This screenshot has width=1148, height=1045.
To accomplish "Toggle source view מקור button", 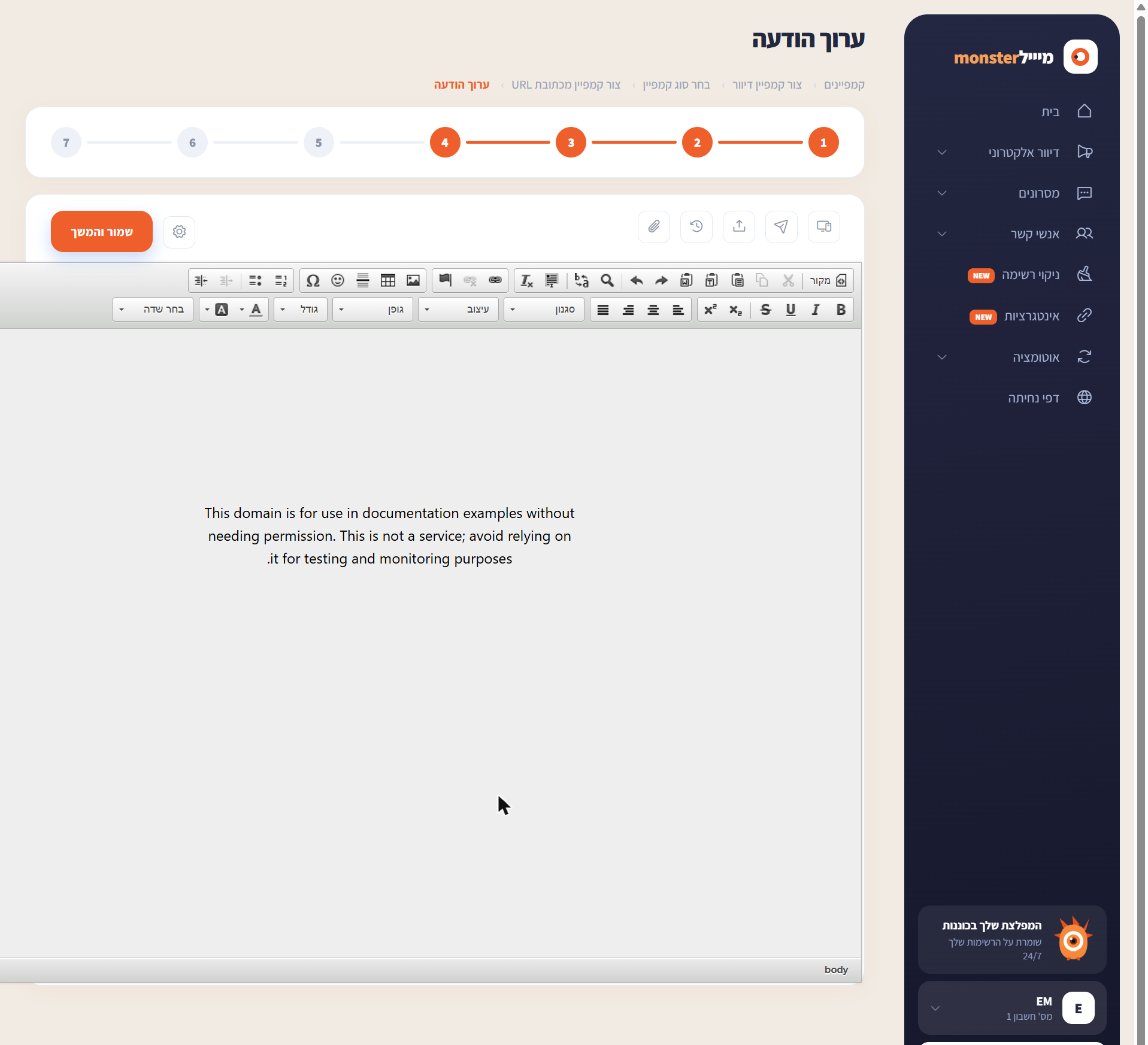I will coord(828,280).
